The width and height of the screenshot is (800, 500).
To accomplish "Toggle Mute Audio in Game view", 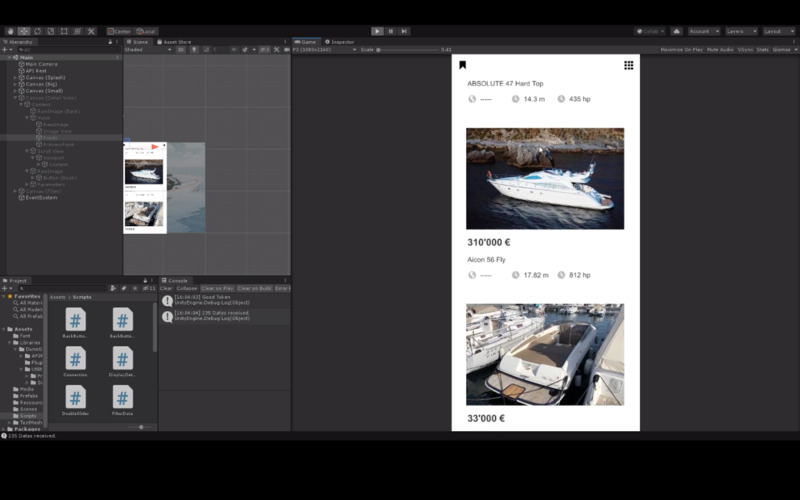I will click(x=720, y=49).
